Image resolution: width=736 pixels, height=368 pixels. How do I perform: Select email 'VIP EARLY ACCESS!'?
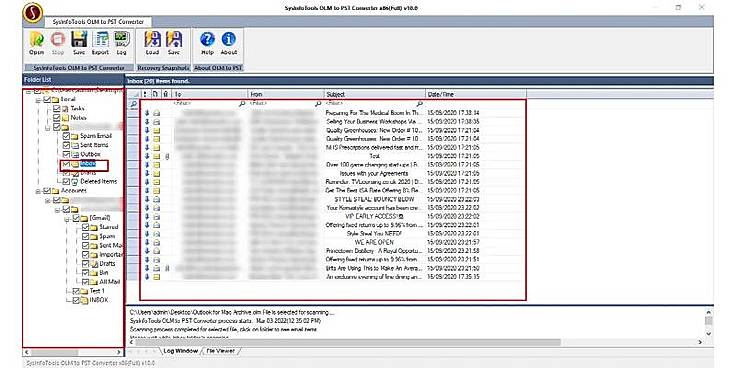374,216
